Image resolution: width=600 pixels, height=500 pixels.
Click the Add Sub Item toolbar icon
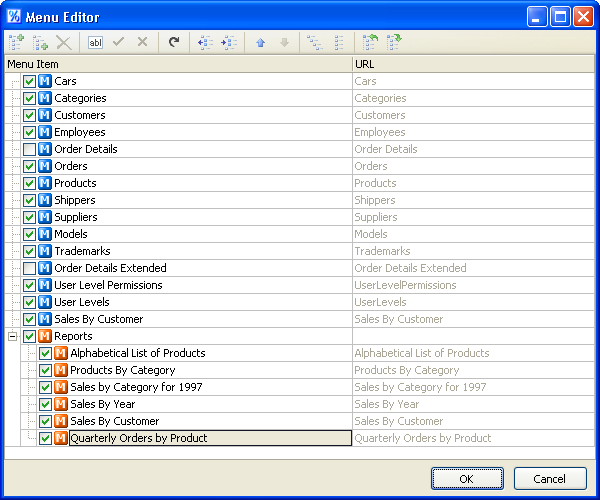click(40, 42)
